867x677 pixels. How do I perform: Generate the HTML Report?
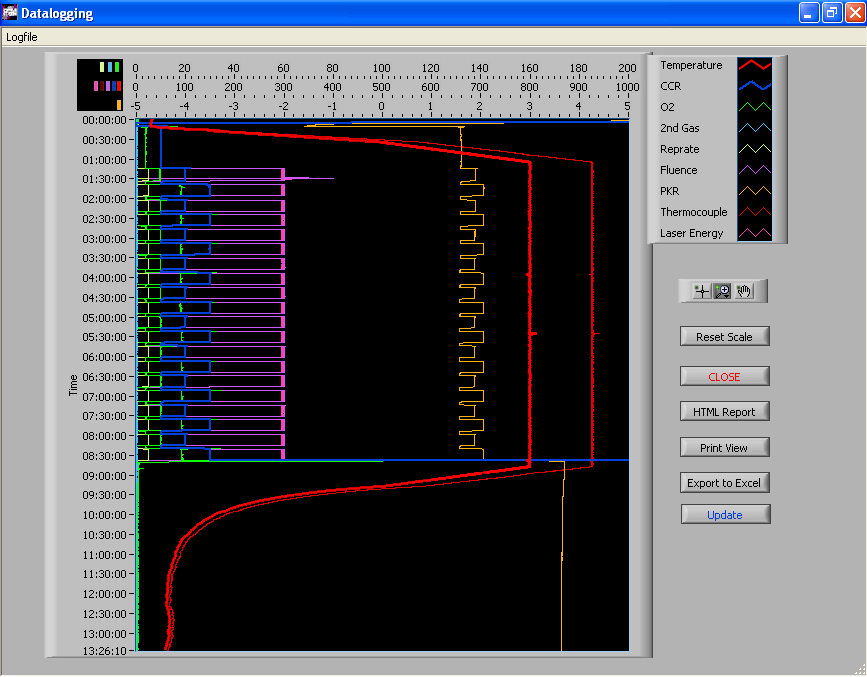pyautogui.click(x=724, y=412)
